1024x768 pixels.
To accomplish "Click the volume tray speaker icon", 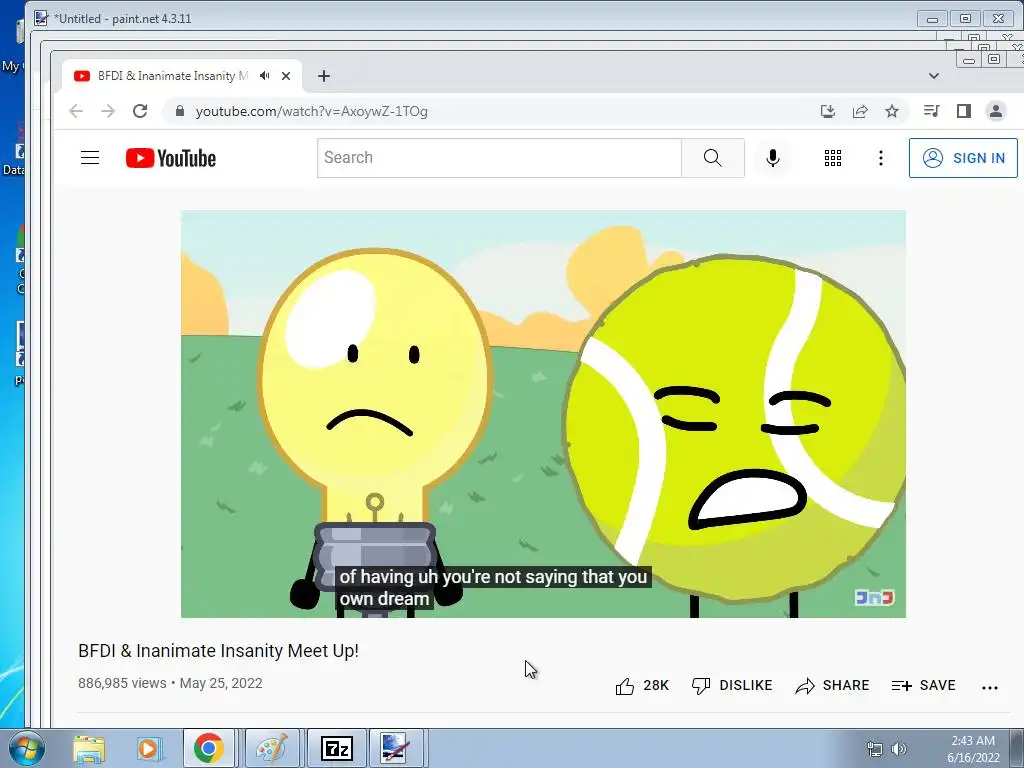I will pyautogui.click(x=899, y=749).
